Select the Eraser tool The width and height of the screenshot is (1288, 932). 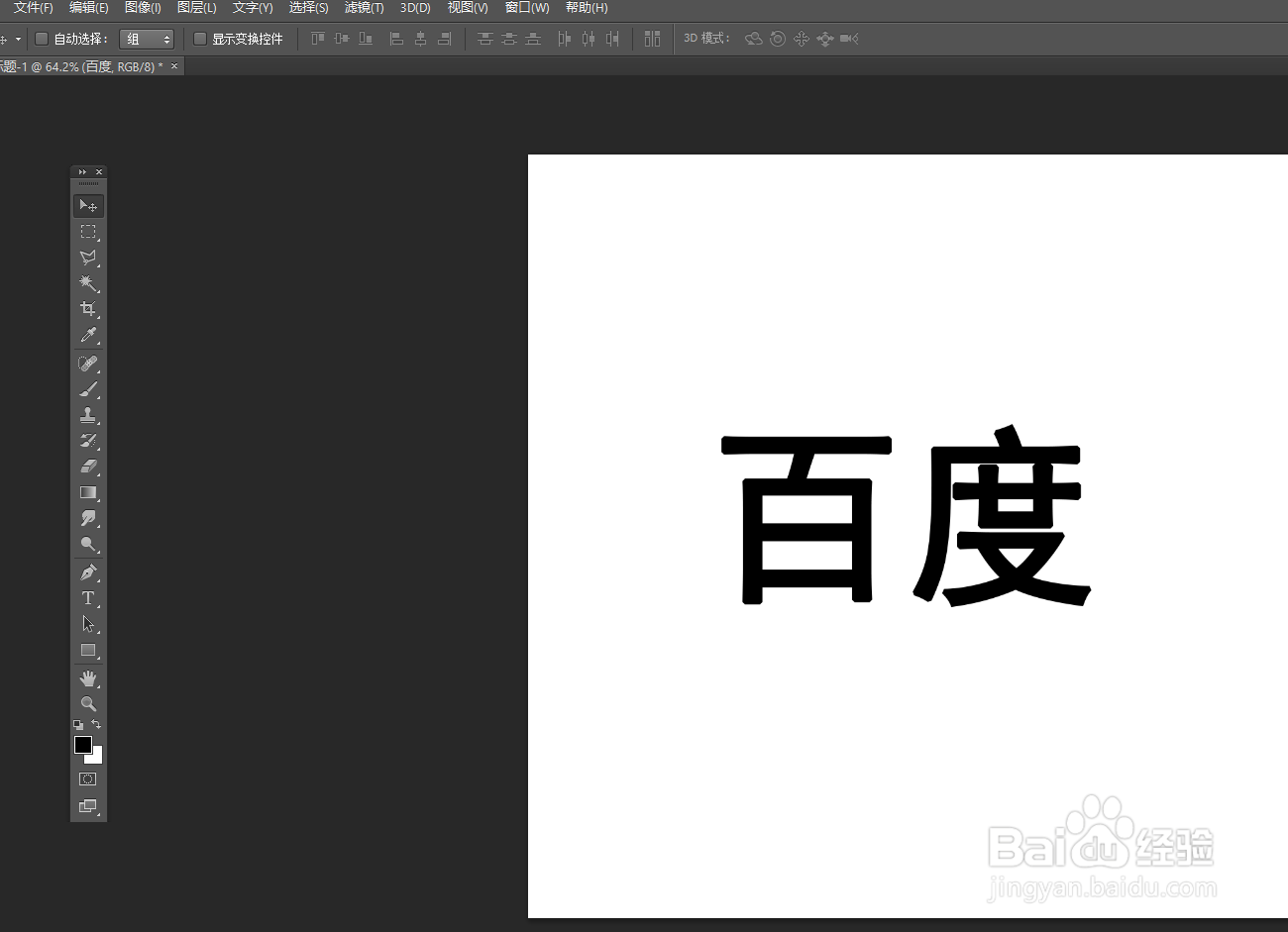(x=89, y=466)
